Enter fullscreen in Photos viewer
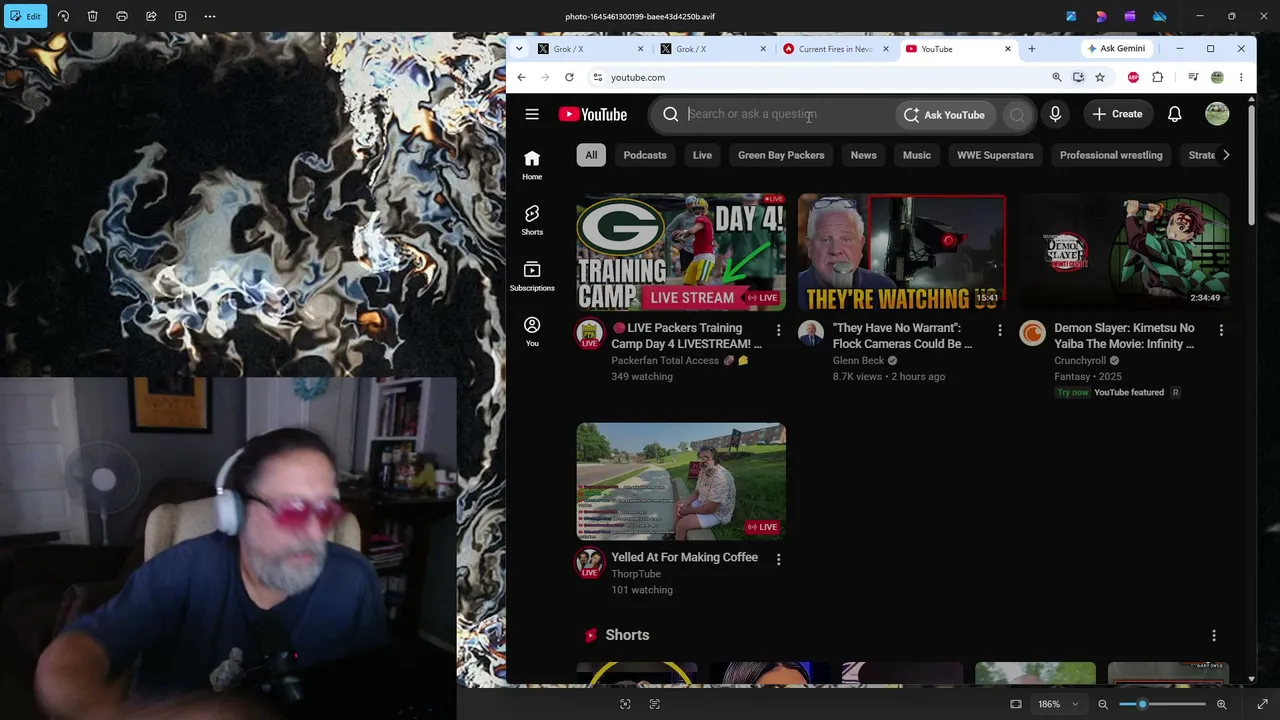Viewport: 1280px width, 720px height. pos(1262,704)
